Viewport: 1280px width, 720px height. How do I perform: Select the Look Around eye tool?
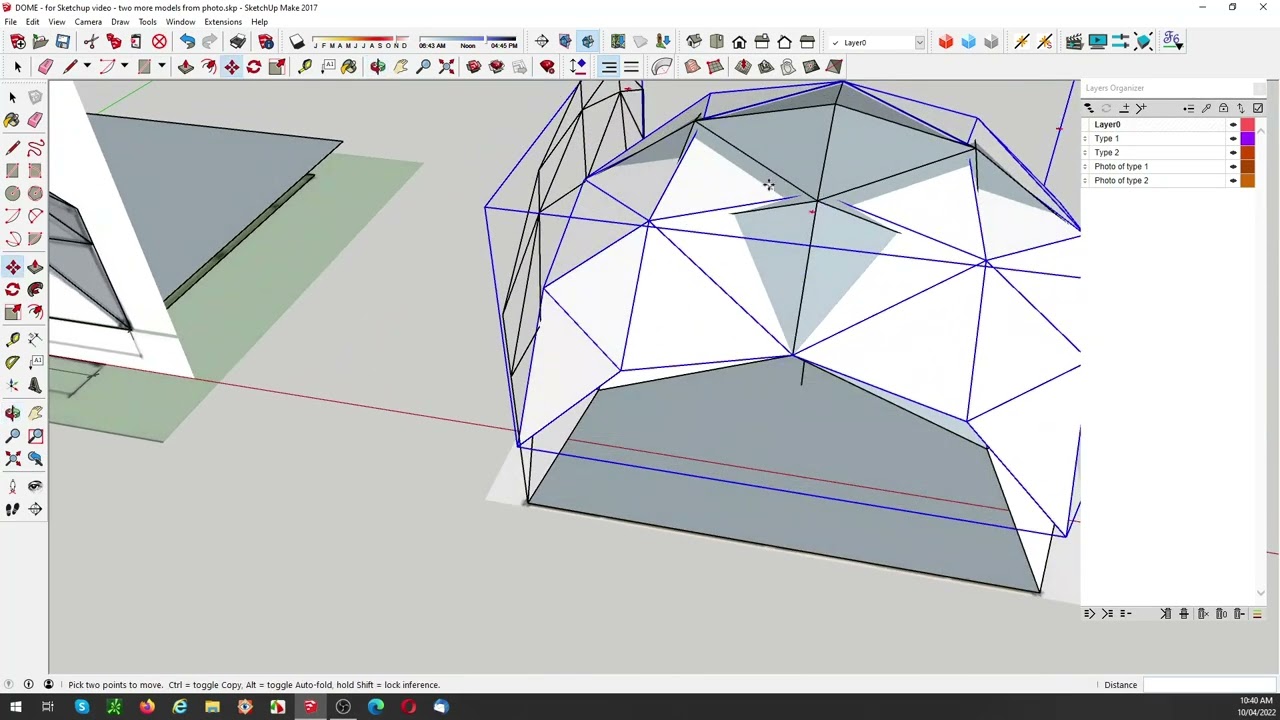pyautogui.click(x=35, y=486)
